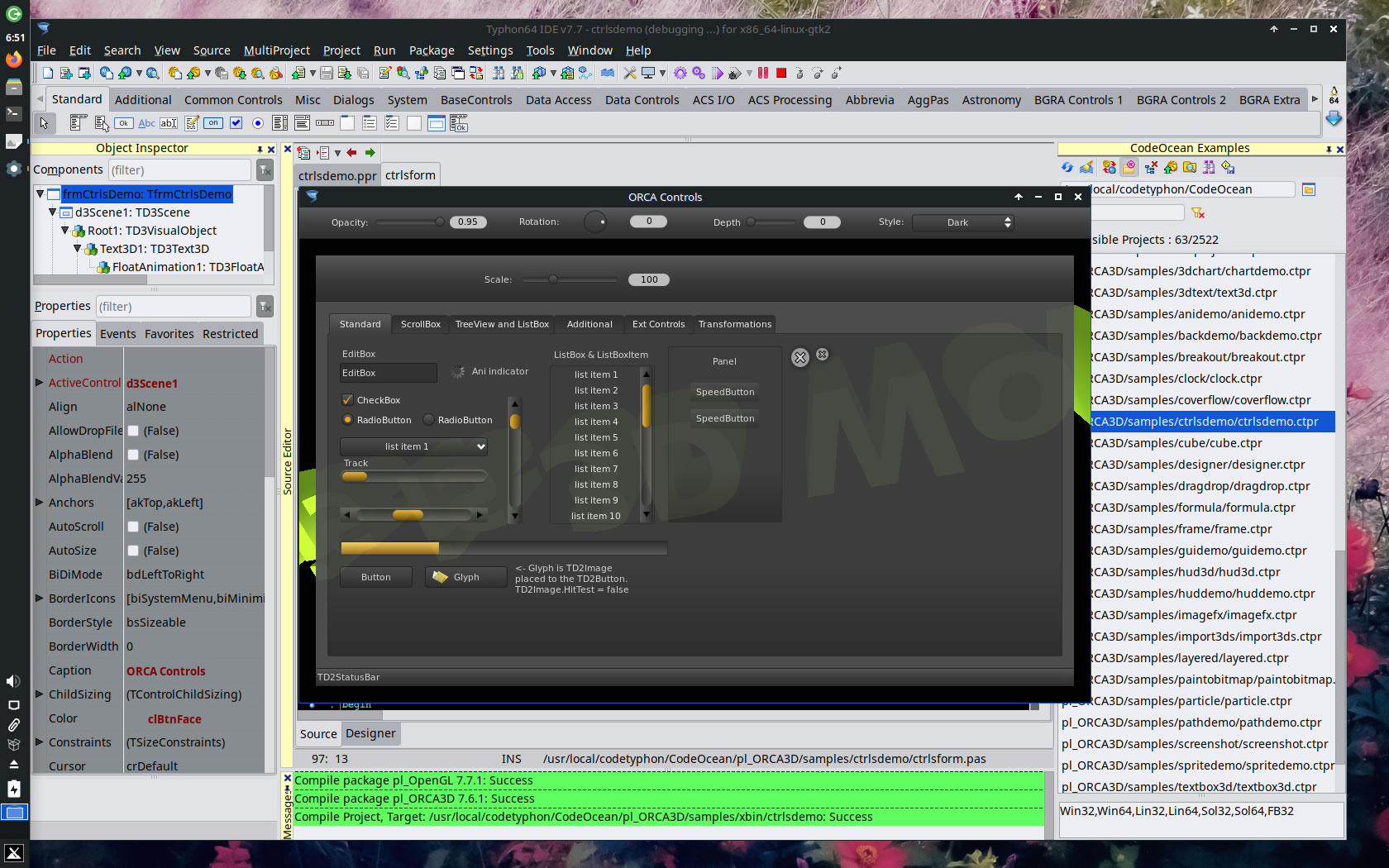1389x868 pixels.
Task: Expand the ChildSizing property
Action: tap(39, 694)
